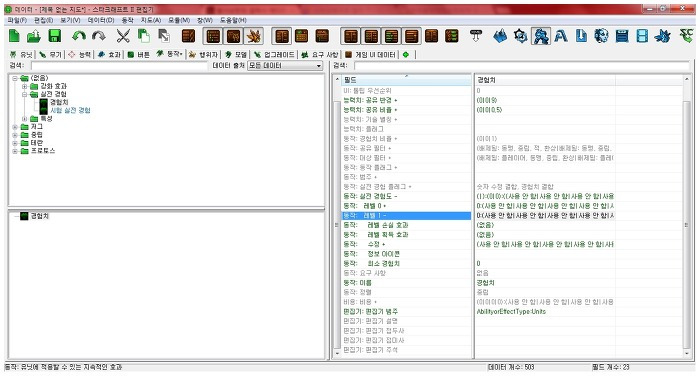Switch to the 모델 data tab
This screenshot has height=376, width=700.
pyautogui.click(x=236, y=54)
